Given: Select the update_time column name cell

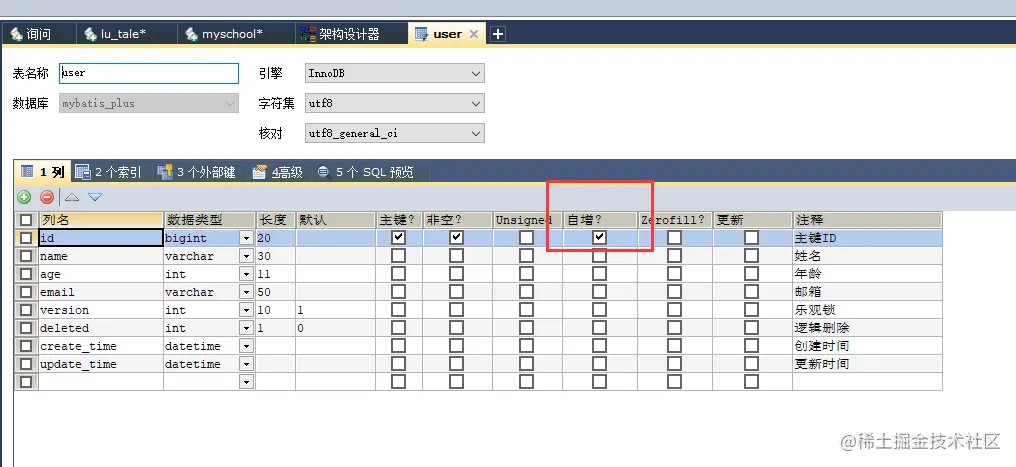Looking at the screenshot, I should 100,364.
